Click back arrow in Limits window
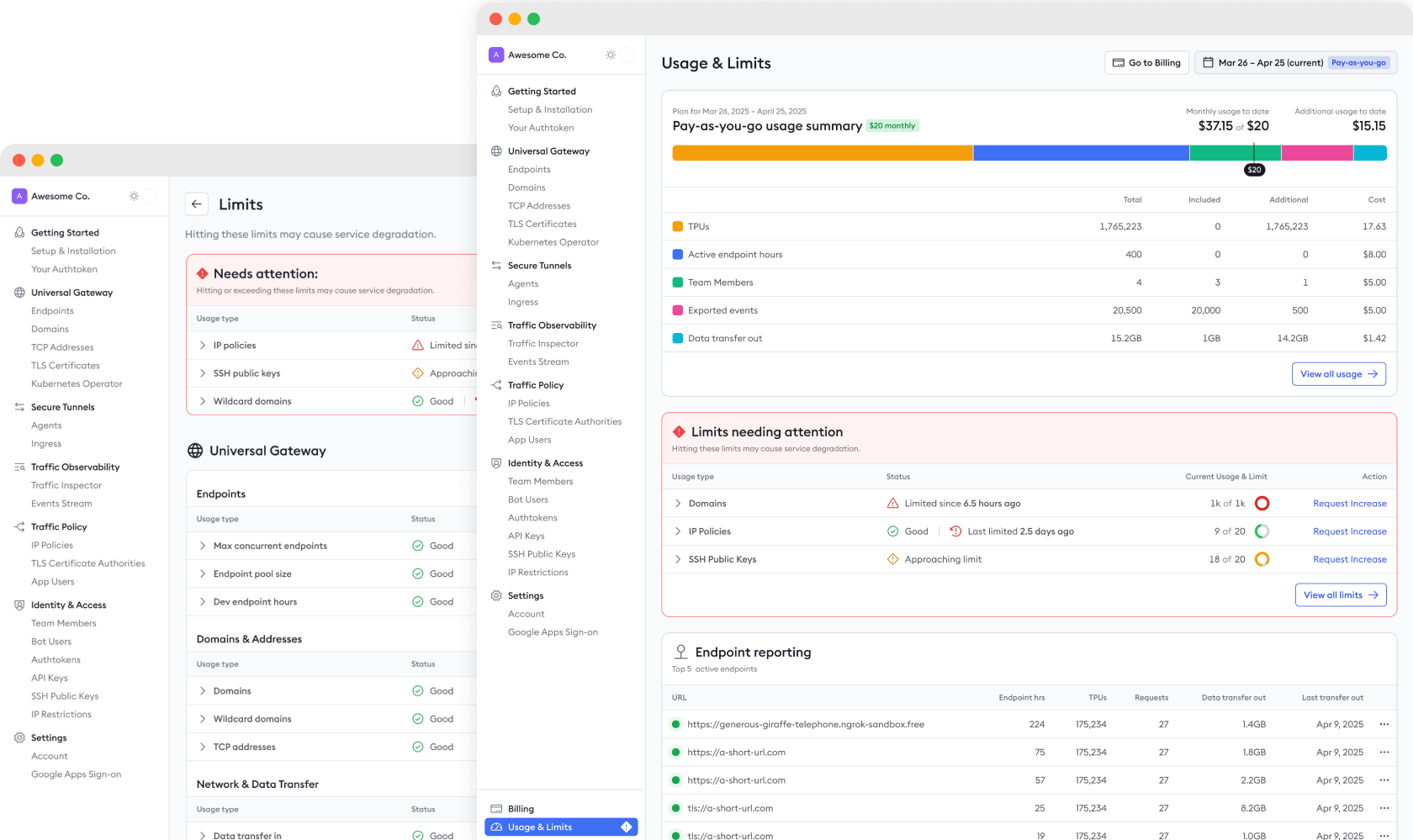1413x840 pixels. click(x=196, y=204)
